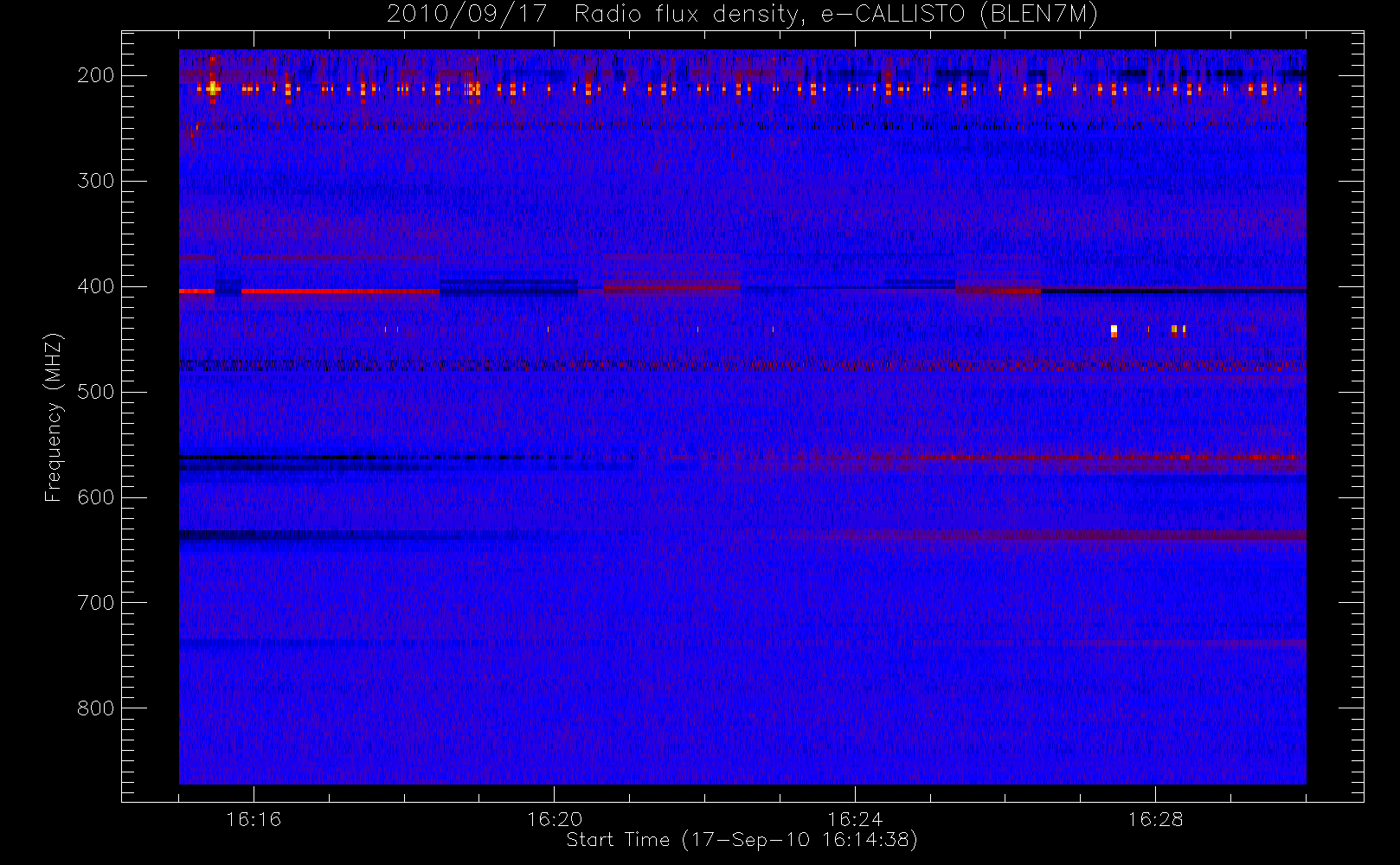Click the 16:20 time tick label
This screenshot has width=1400, height=865.
[x=555, y=819]
